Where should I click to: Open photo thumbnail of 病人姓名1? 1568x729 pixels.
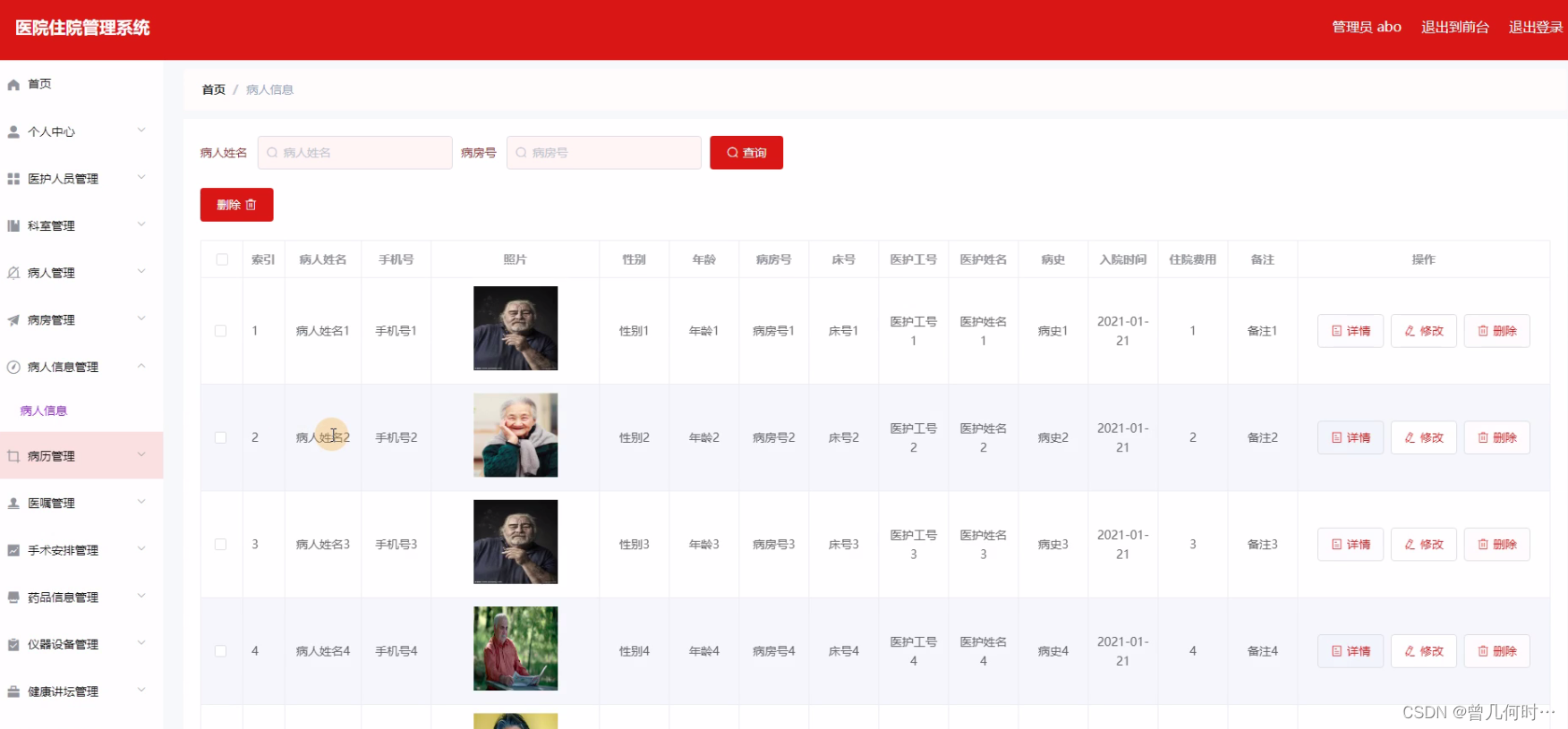(x=516, y=328)
